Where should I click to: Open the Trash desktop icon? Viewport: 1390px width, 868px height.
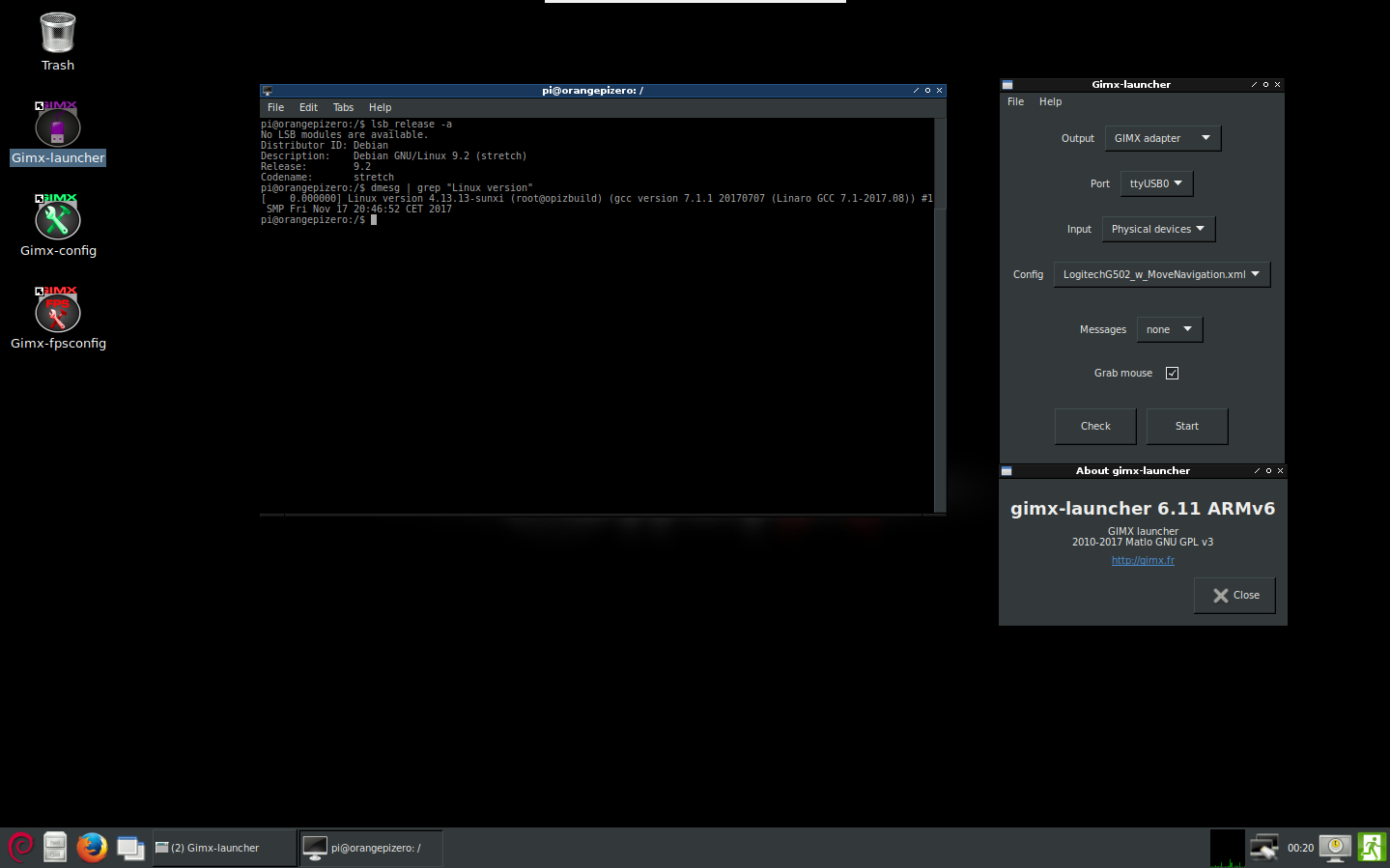[58, 42]
